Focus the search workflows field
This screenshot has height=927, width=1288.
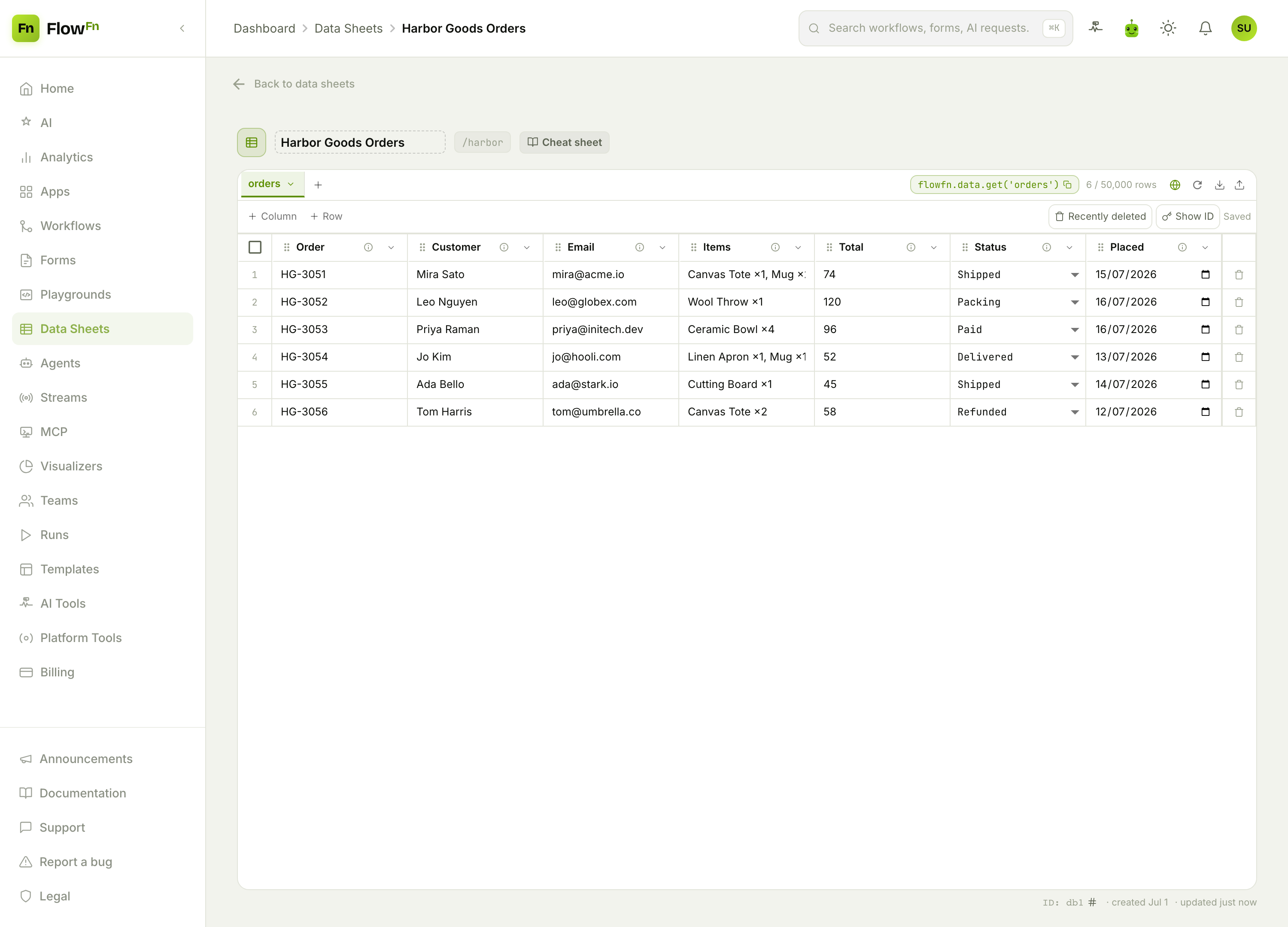936,28
